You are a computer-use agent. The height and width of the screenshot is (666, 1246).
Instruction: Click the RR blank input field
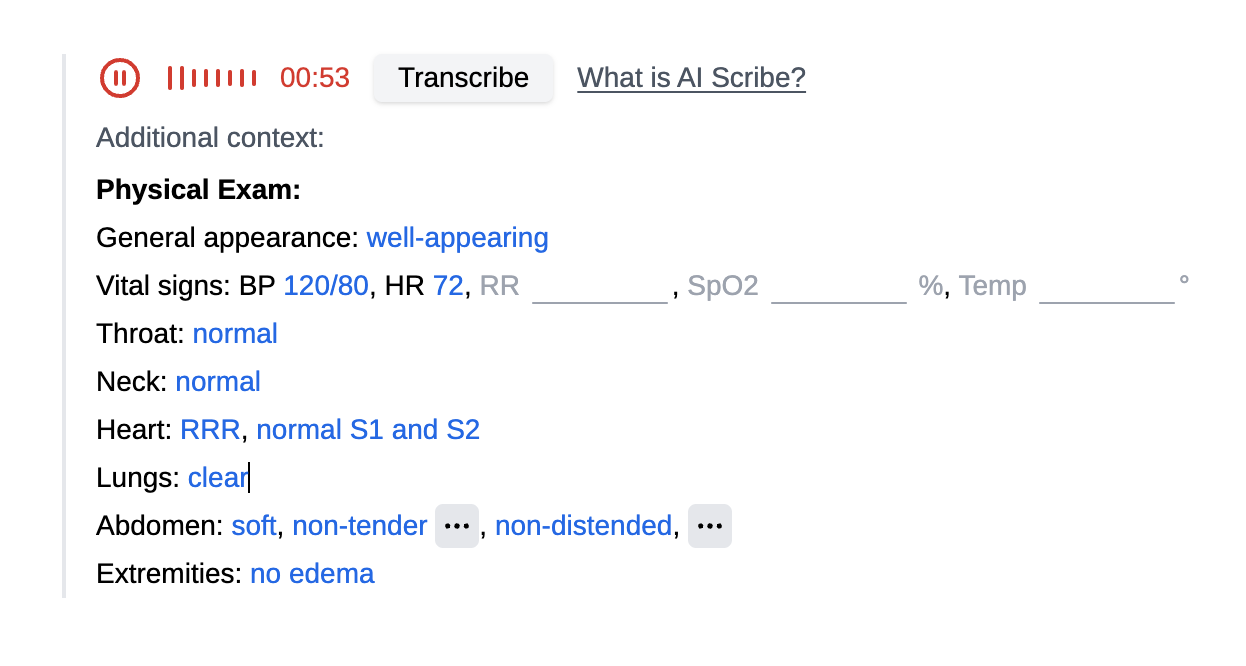click(599, 287)
